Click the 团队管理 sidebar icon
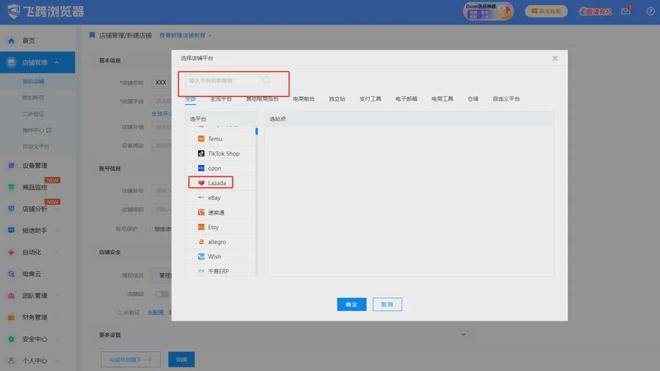The height and width of the screenshot is (371, 660). tap(11, 296)
